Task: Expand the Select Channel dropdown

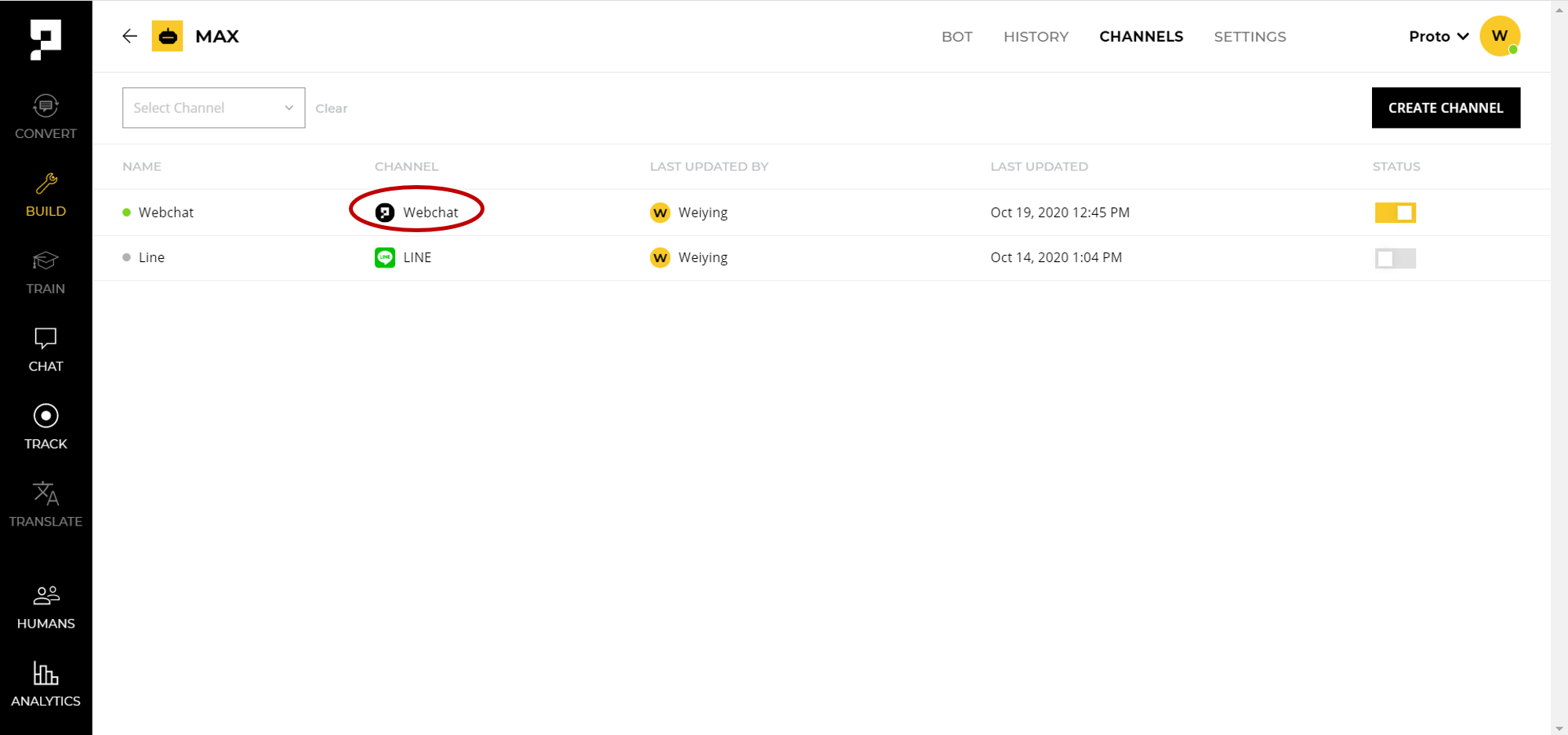Action: tap(213, 108)
